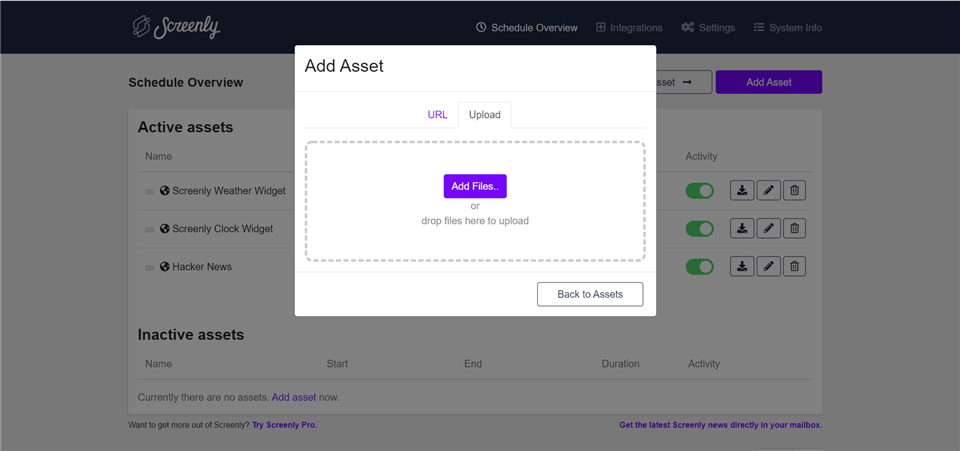Switch off the Hacker News activity toggle
960x451 pixels.
[699, 267]
